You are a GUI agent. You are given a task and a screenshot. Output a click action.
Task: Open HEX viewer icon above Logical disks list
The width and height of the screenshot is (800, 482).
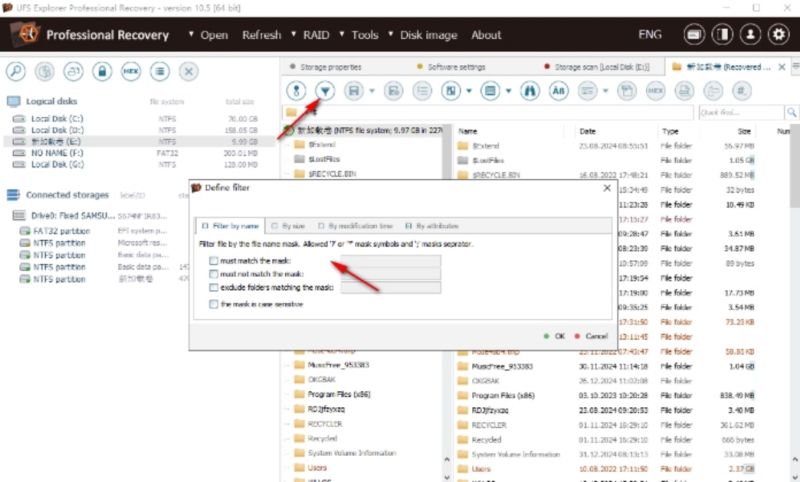[x=131, y=71]
